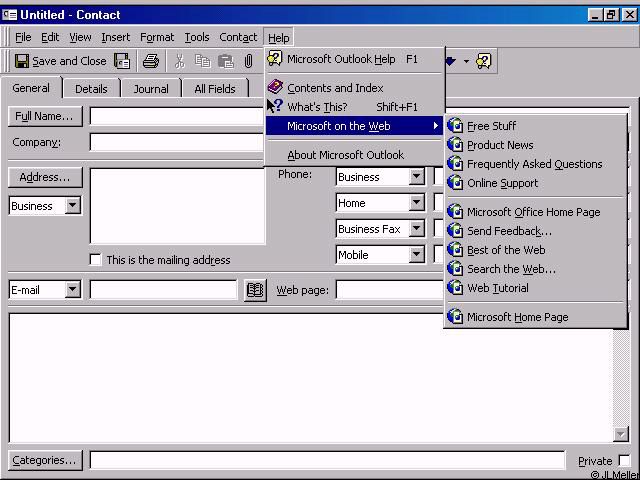Click the globe icon beside Send Feedback
Image resolution: width=640 pixels, height=480 pixels.
point(455,231)
